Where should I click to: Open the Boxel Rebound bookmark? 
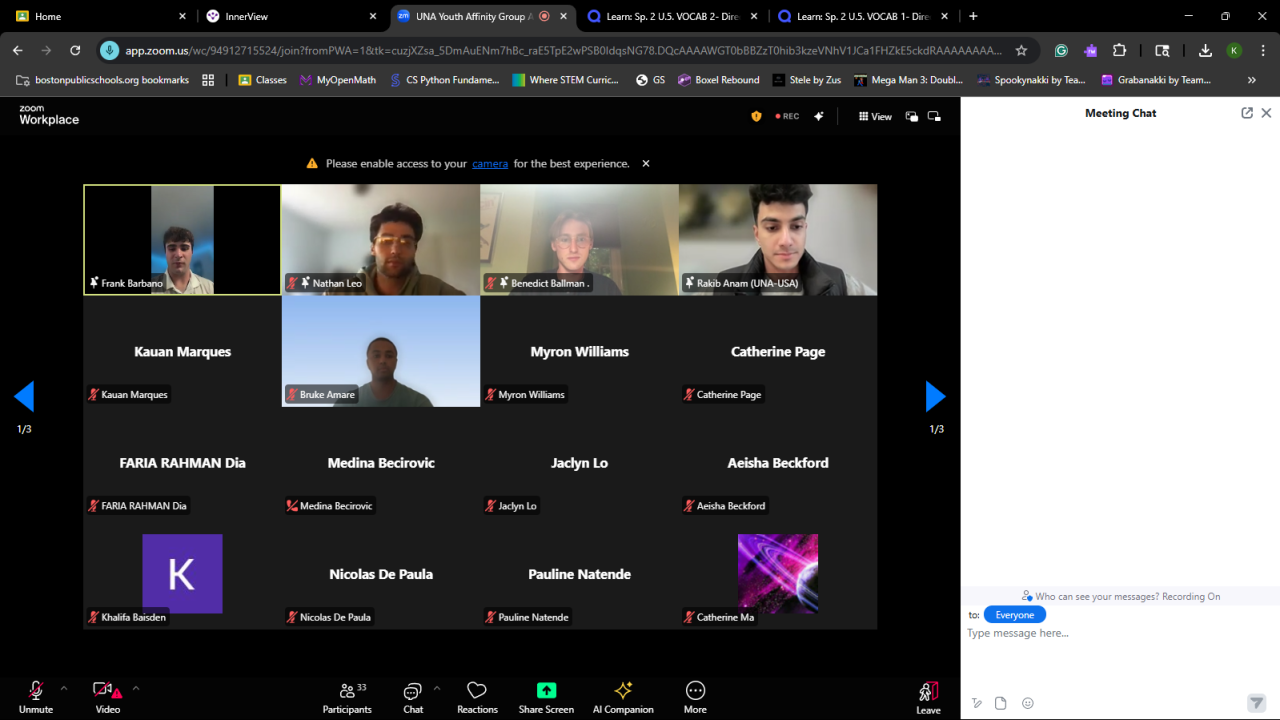(x=718, y=80)
